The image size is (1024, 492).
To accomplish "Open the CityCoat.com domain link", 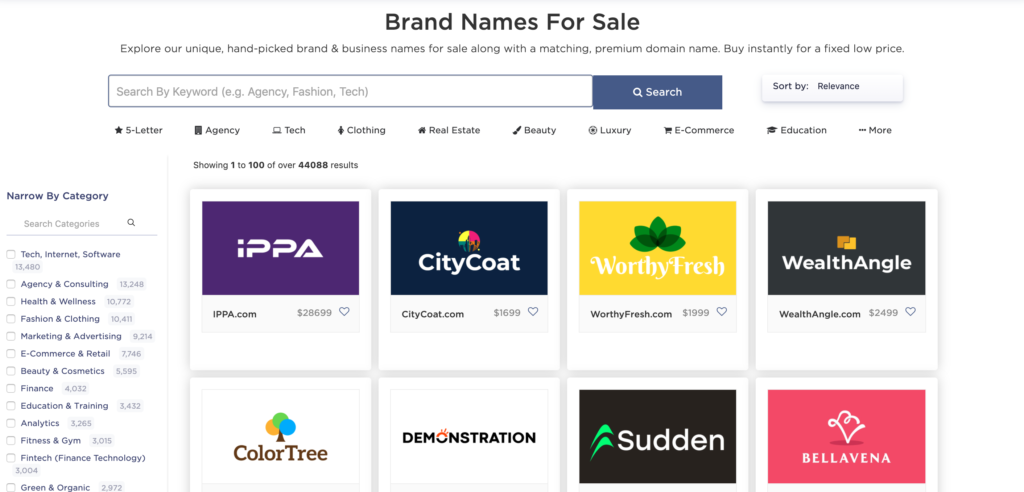I will (x=433, y=314).
